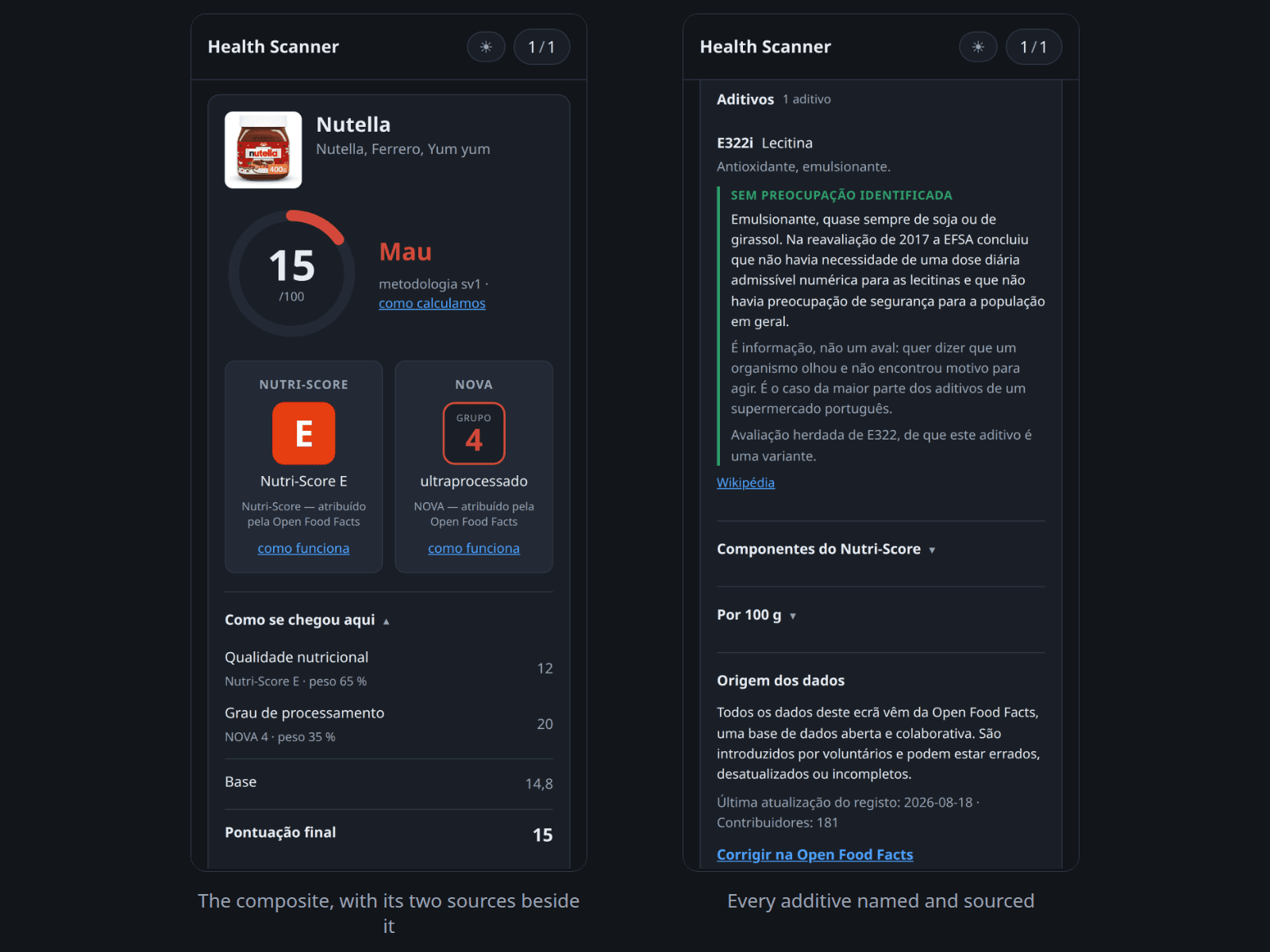Toggle the theme button in right Health Scanner panel
This screenshot has width=1270, height=952.
(x=978, y=47)
